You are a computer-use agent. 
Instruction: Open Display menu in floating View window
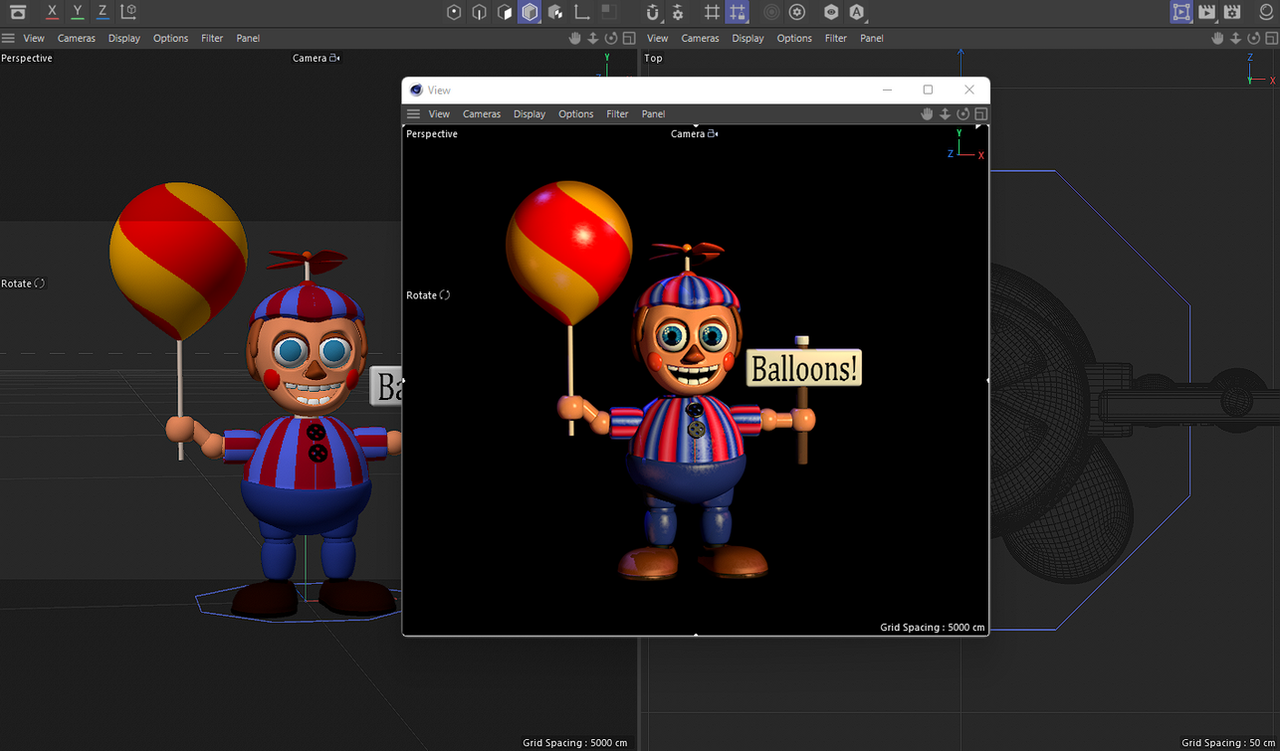tap(529, 114)
